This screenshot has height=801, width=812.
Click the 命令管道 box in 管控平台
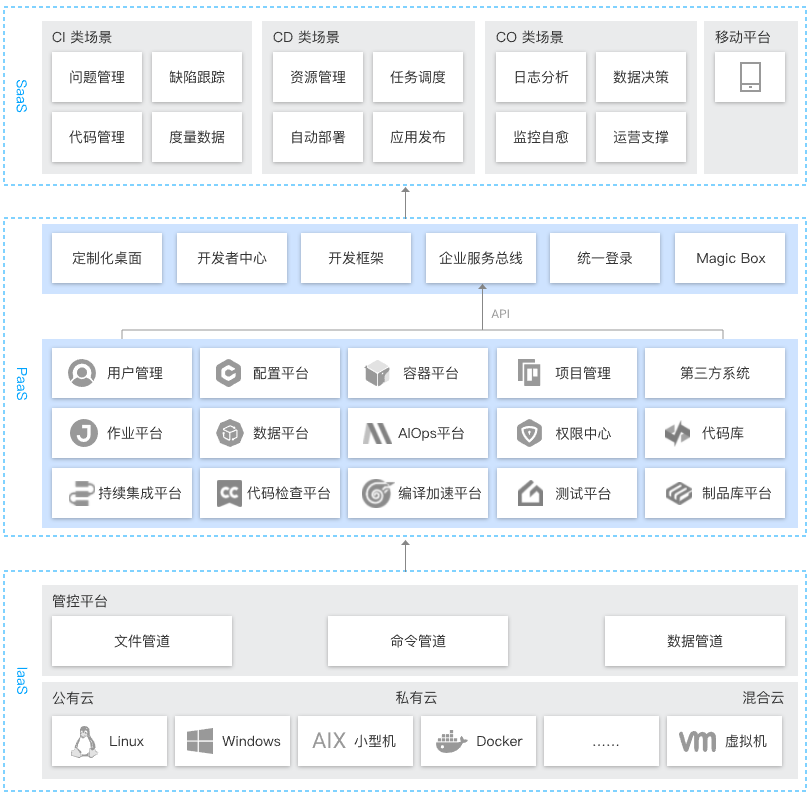tap(418, 641)
